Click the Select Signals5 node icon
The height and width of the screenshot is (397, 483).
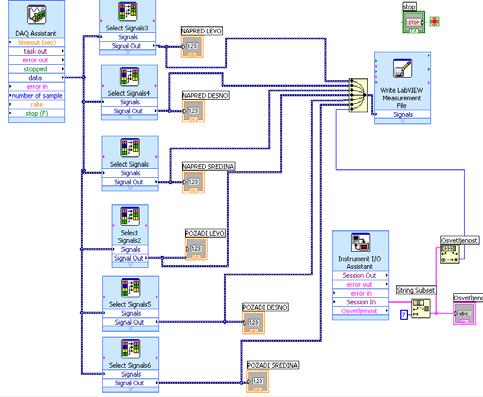[130, 288]
